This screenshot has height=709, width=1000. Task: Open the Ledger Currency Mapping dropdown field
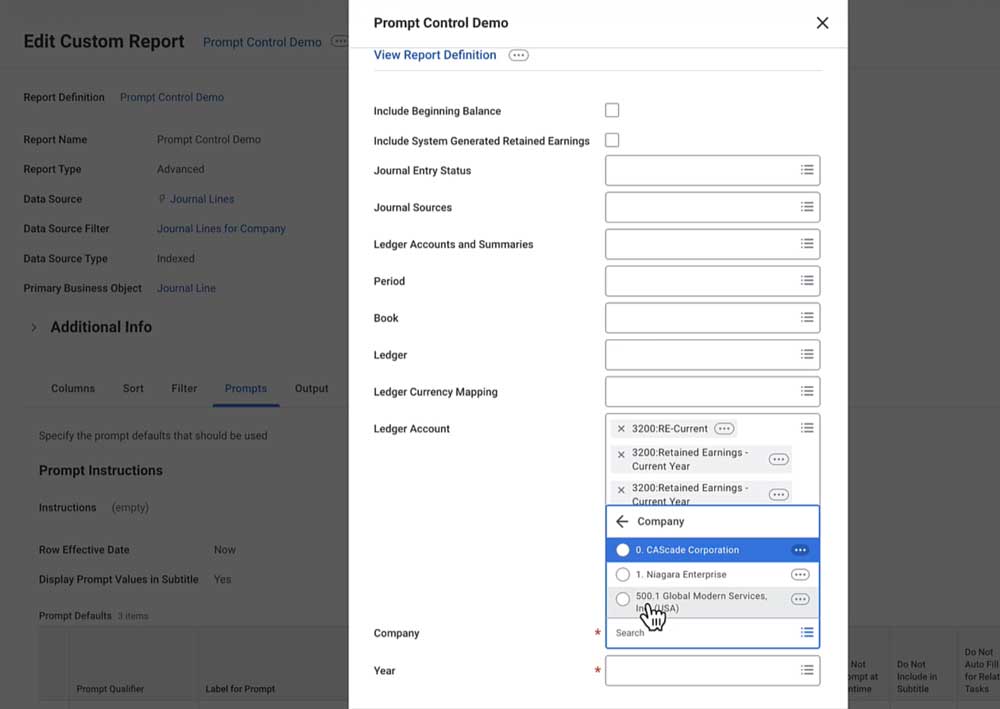pyautogui.click(x=712, y=392)
